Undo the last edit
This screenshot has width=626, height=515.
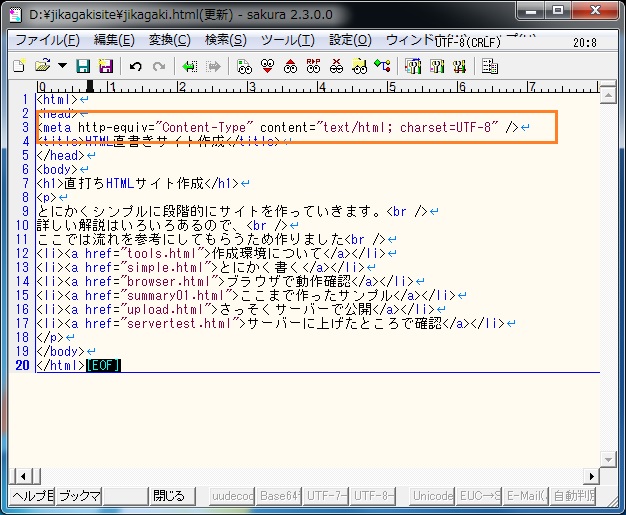[x=136, y=66]
